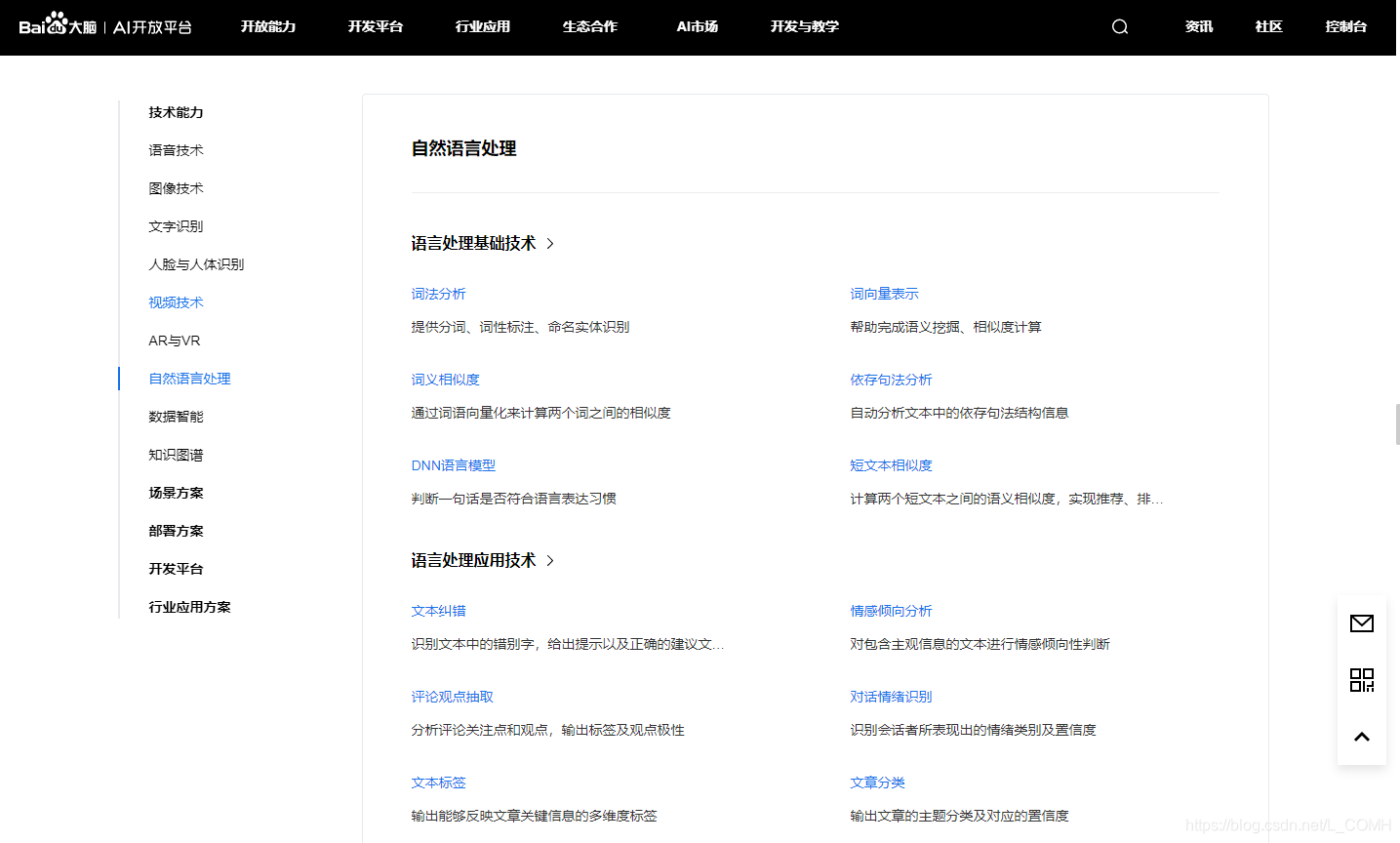Click the 自然语言处理 page title
The width and height of the screenshot is (1400, 843).
coord(464,148)
